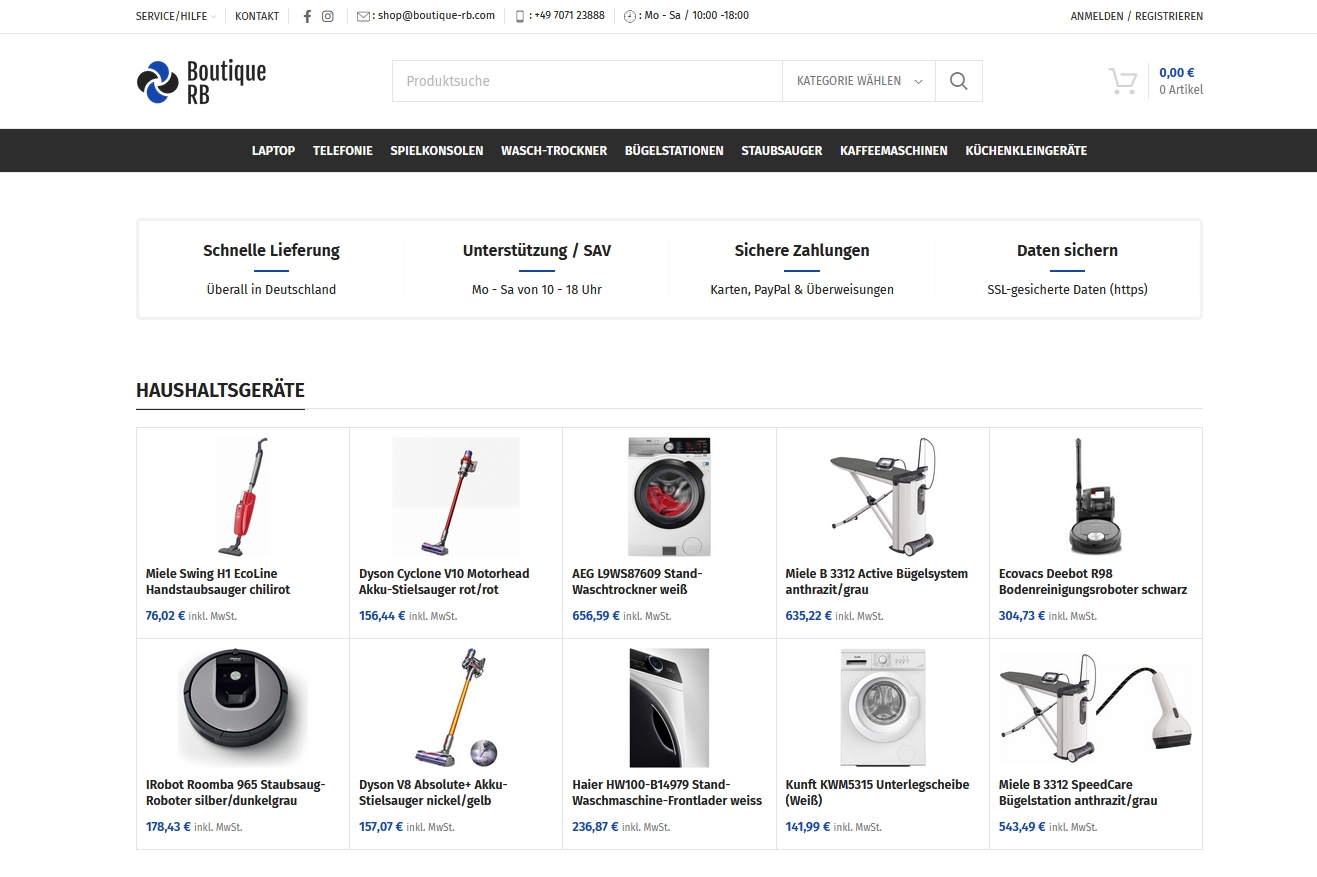Click the Miele B 3312 SpeedCare image
The height and width of the screenshot is (877, 1317).
1096,707
